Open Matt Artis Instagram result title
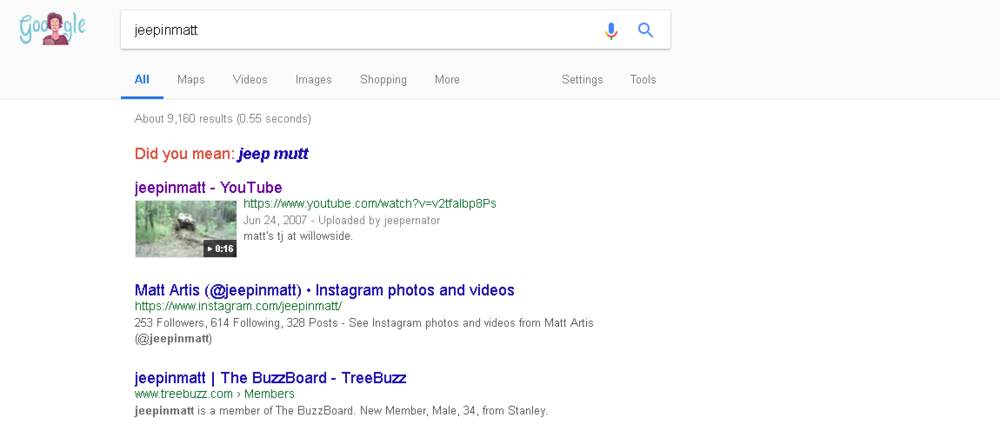The image size is (1000, 431). (x=324, y=290)
